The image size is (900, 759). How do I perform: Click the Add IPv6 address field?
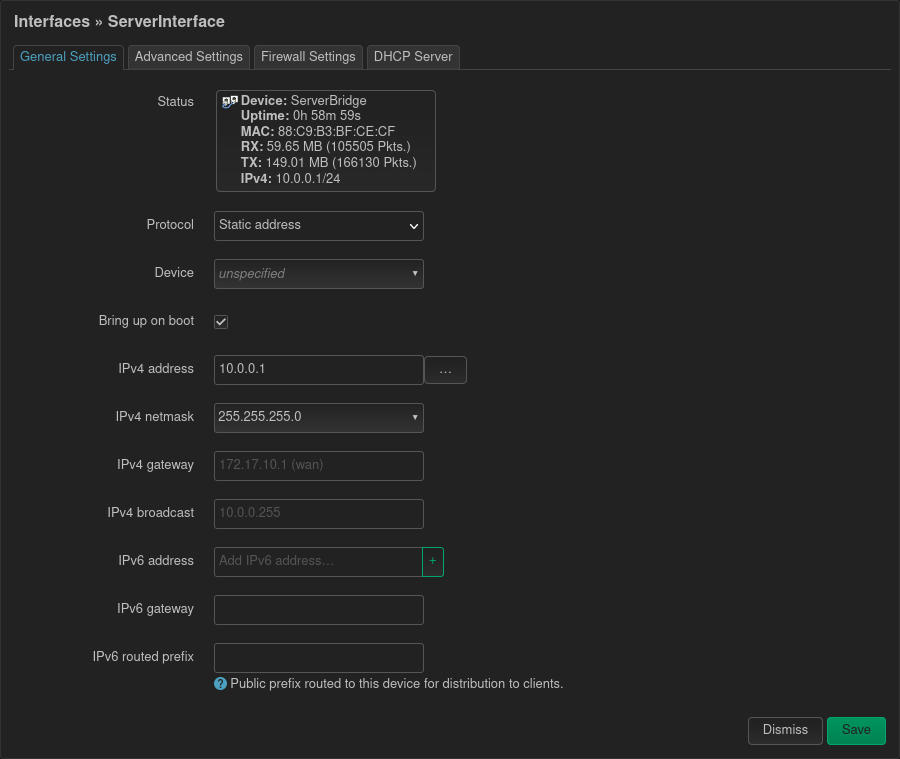pos(318,562)
